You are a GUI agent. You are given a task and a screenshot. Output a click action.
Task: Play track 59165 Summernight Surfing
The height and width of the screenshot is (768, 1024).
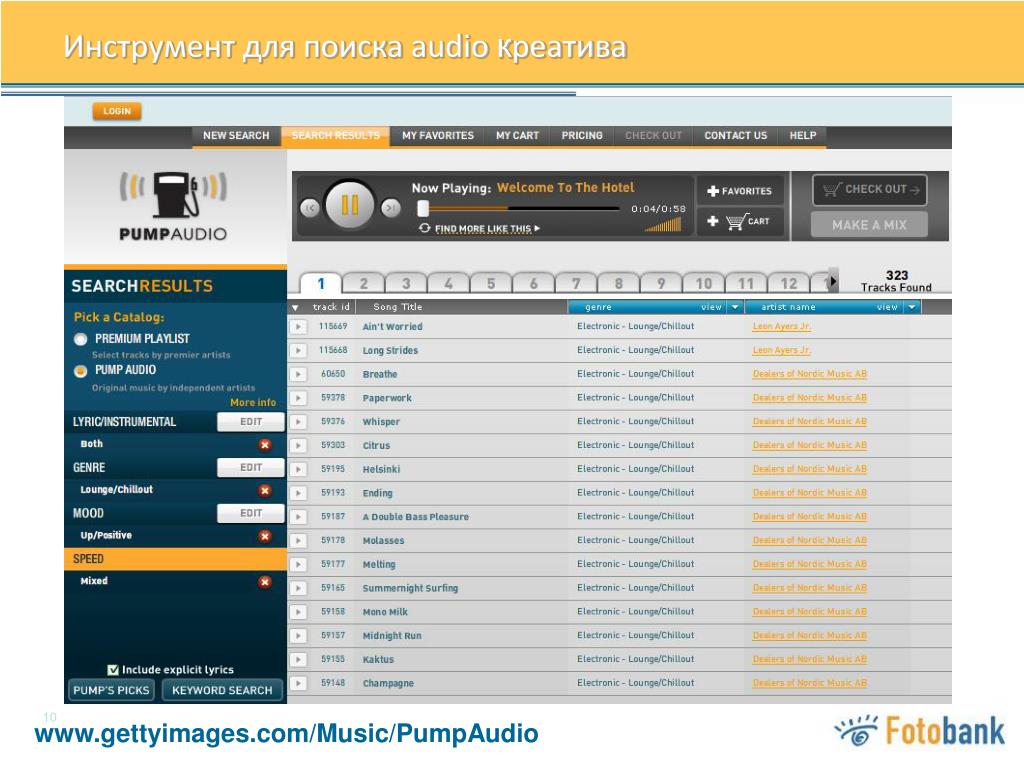click(x=298, y=588)
